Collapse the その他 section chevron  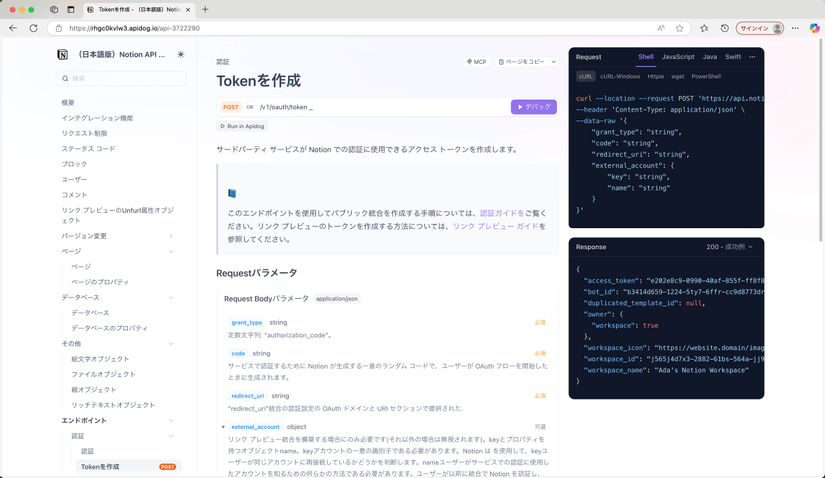[171, 344]
